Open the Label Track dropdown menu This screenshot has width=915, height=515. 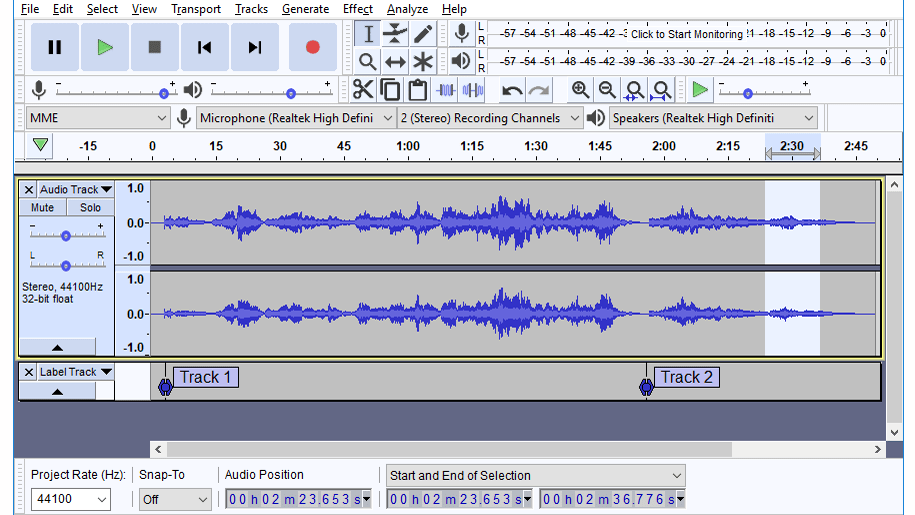click(76, 372)
